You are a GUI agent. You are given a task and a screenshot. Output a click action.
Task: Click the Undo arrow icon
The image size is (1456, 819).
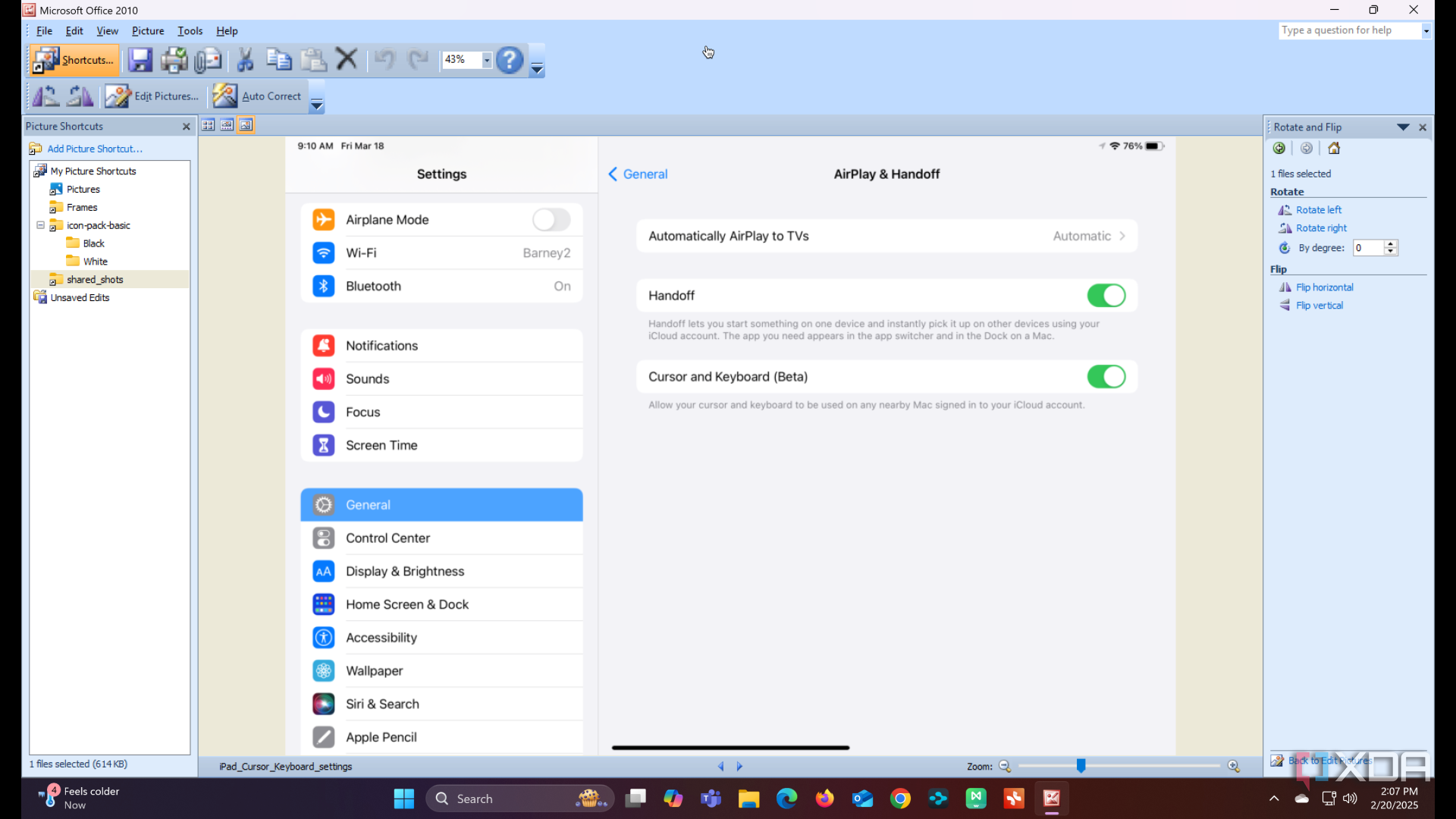[x=384, y=60]
